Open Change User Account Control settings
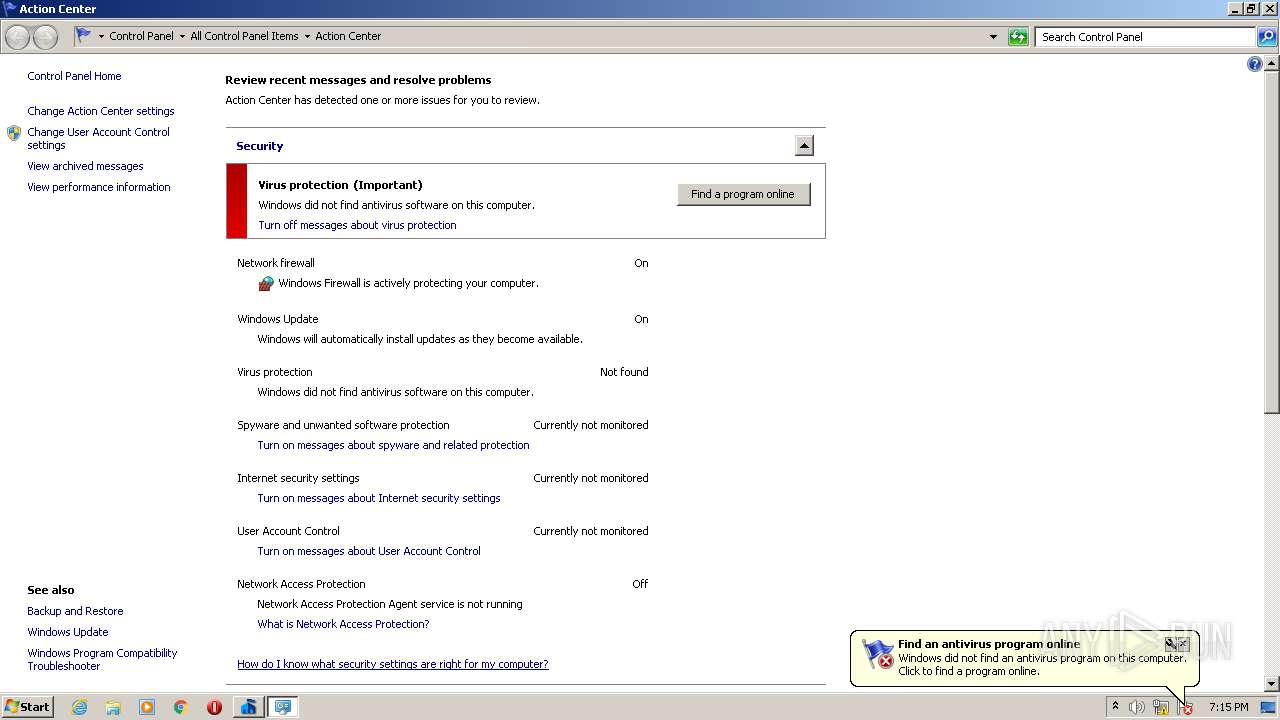This screenshot has width=1280, height=720. coord(98,138)
